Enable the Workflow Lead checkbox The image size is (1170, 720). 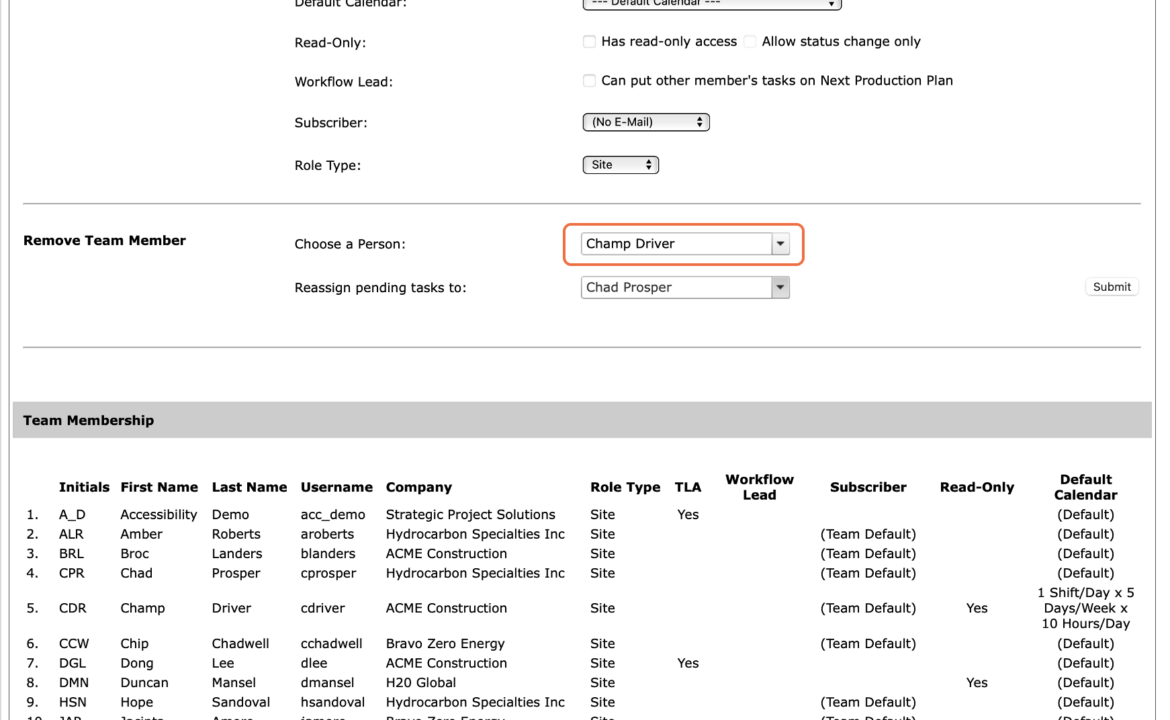coord(589,81)
